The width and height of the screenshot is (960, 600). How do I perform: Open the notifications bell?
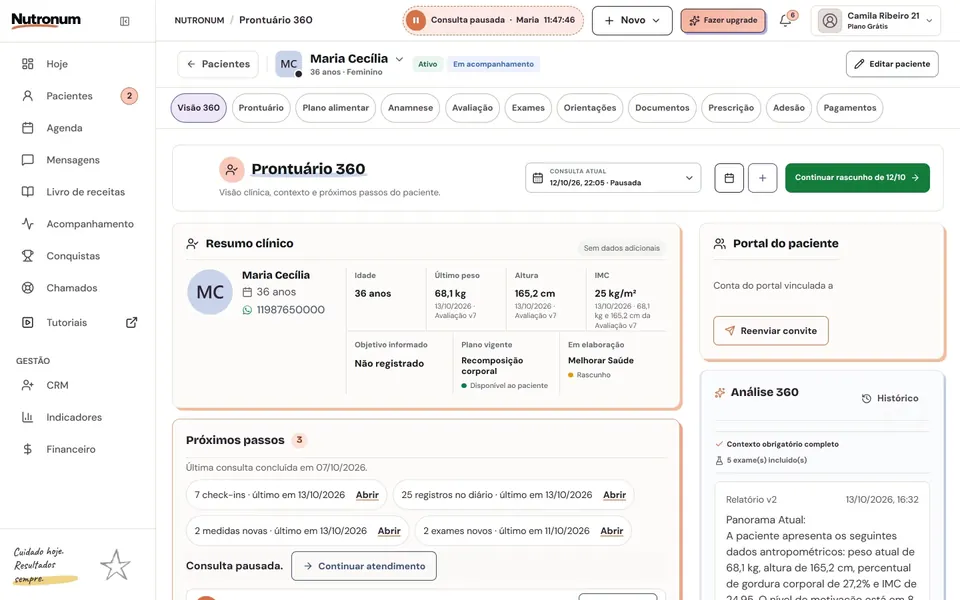point(786,21)
